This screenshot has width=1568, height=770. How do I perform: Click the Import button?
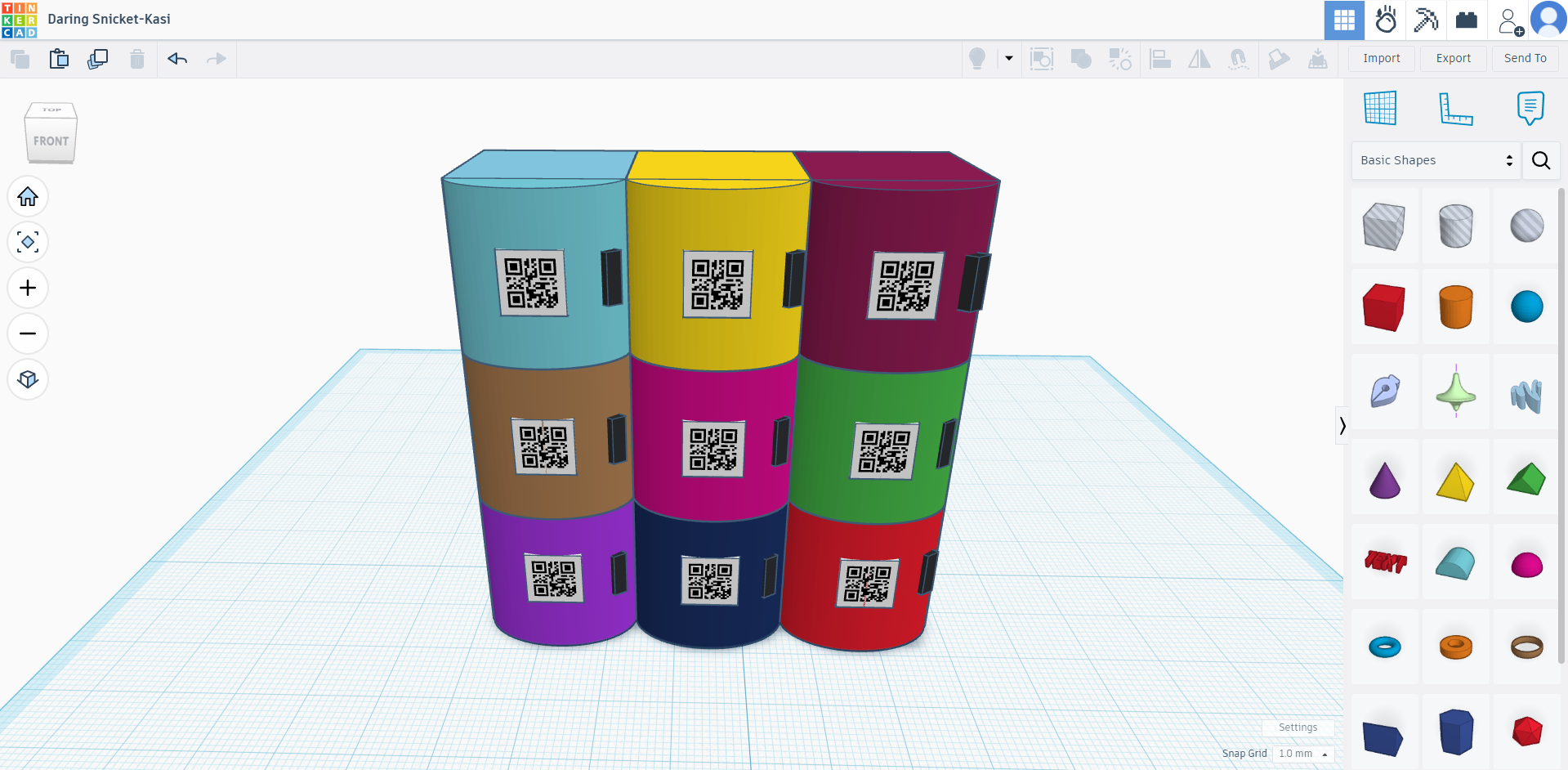click(1382, 58)
